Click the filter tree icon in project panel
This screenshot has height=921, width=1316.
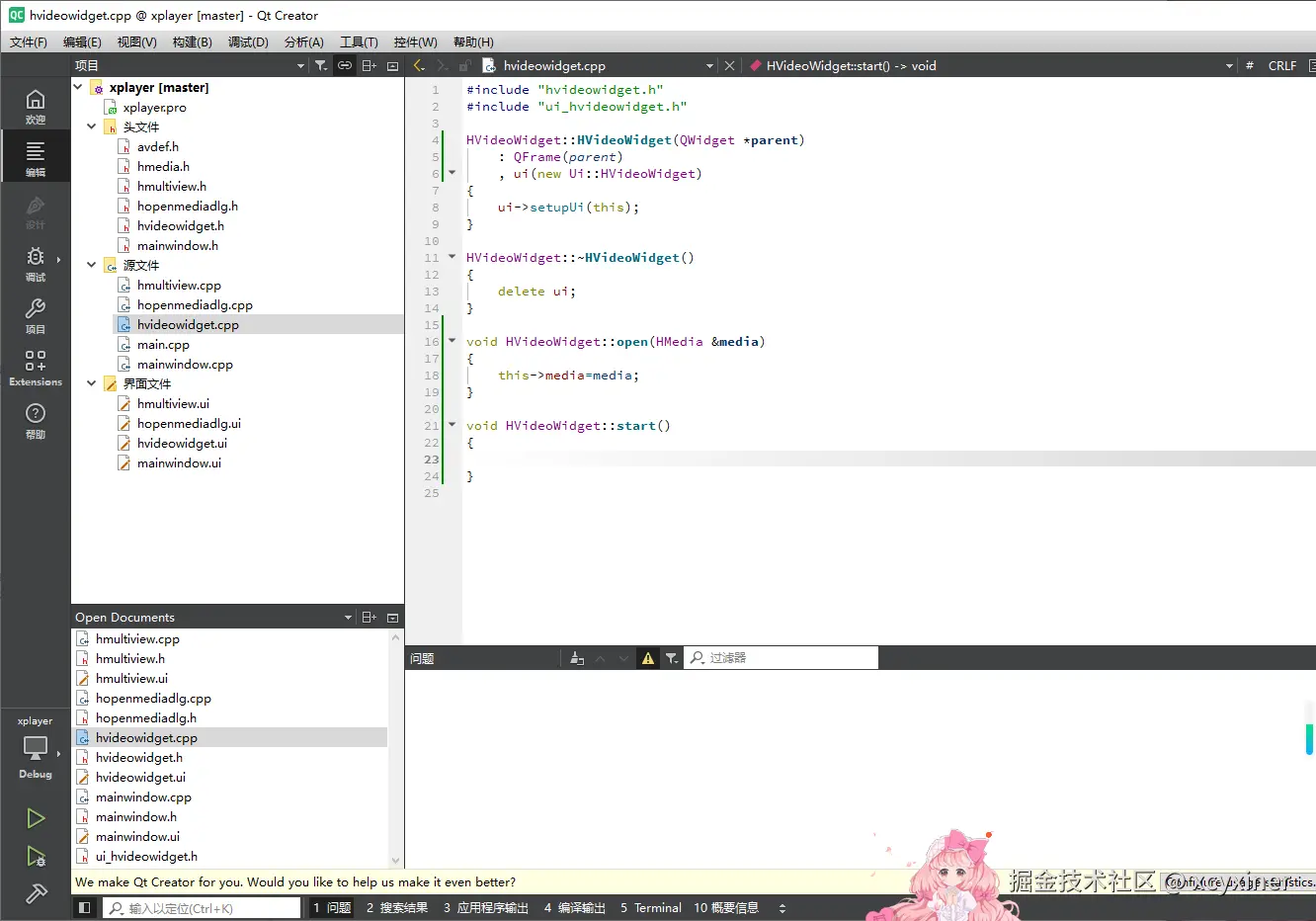321,65
